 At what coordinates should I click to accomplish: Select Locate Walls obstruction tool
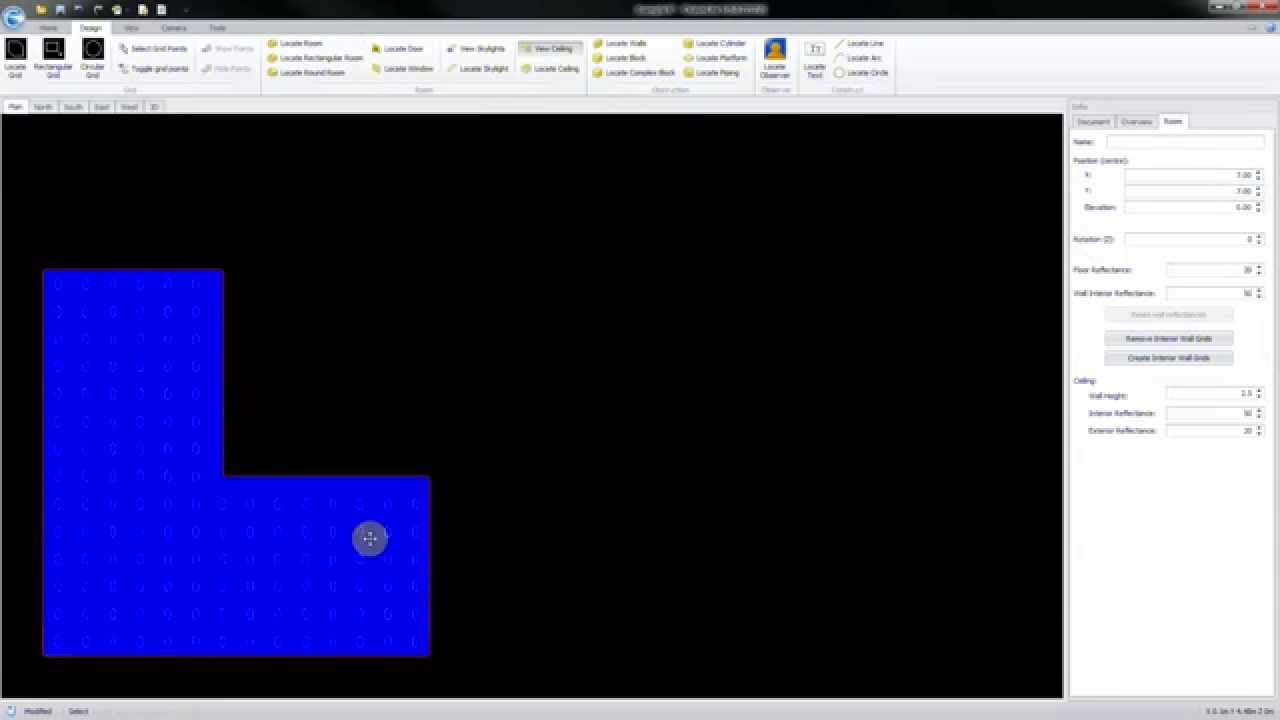pyautogui.click(x=620, y=44)
